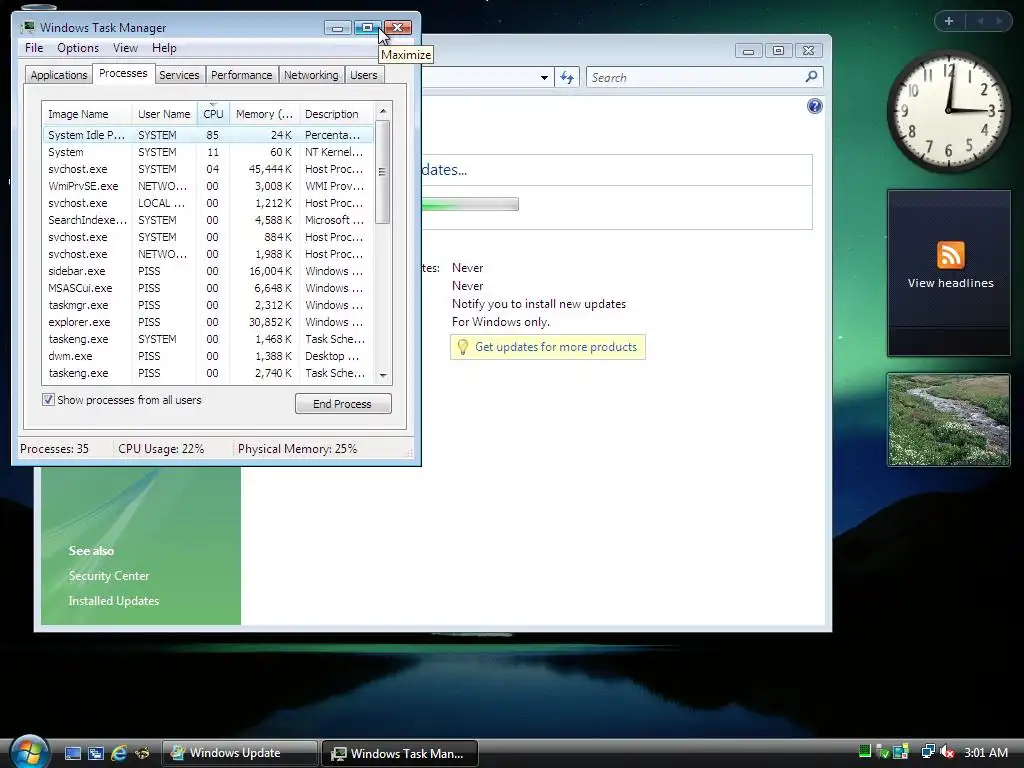Click process list scroll down arrow
The height and width of the screenshot is (768, 1024).
(383, 376)
